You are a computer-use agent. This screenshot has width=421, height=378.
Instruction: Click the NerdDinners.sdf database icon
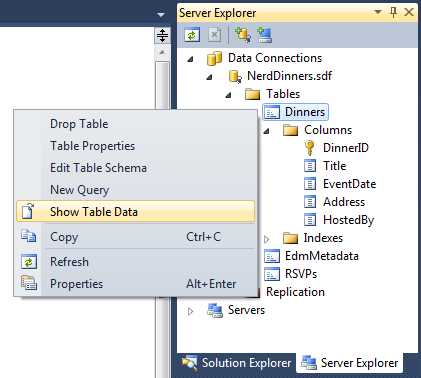point(235,76)
